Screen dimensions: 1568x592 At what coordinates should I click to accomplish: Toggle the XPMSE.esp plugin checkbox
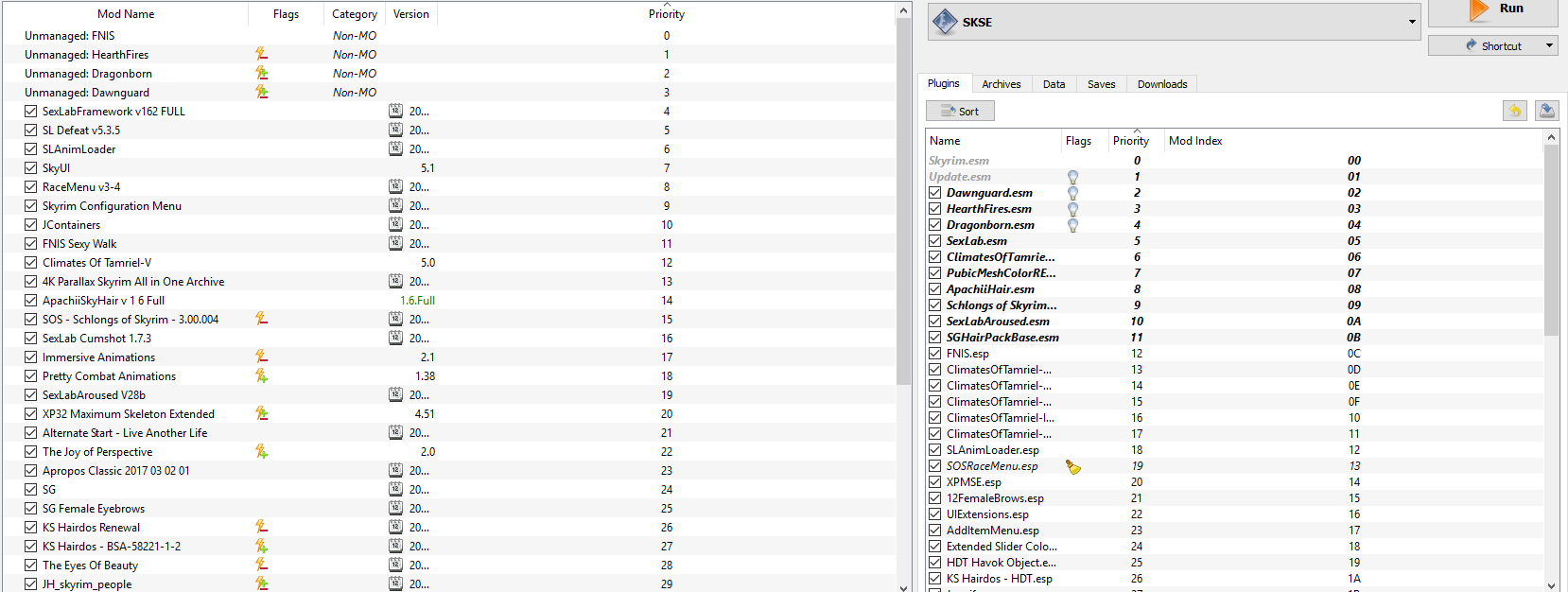click(935, 482)
